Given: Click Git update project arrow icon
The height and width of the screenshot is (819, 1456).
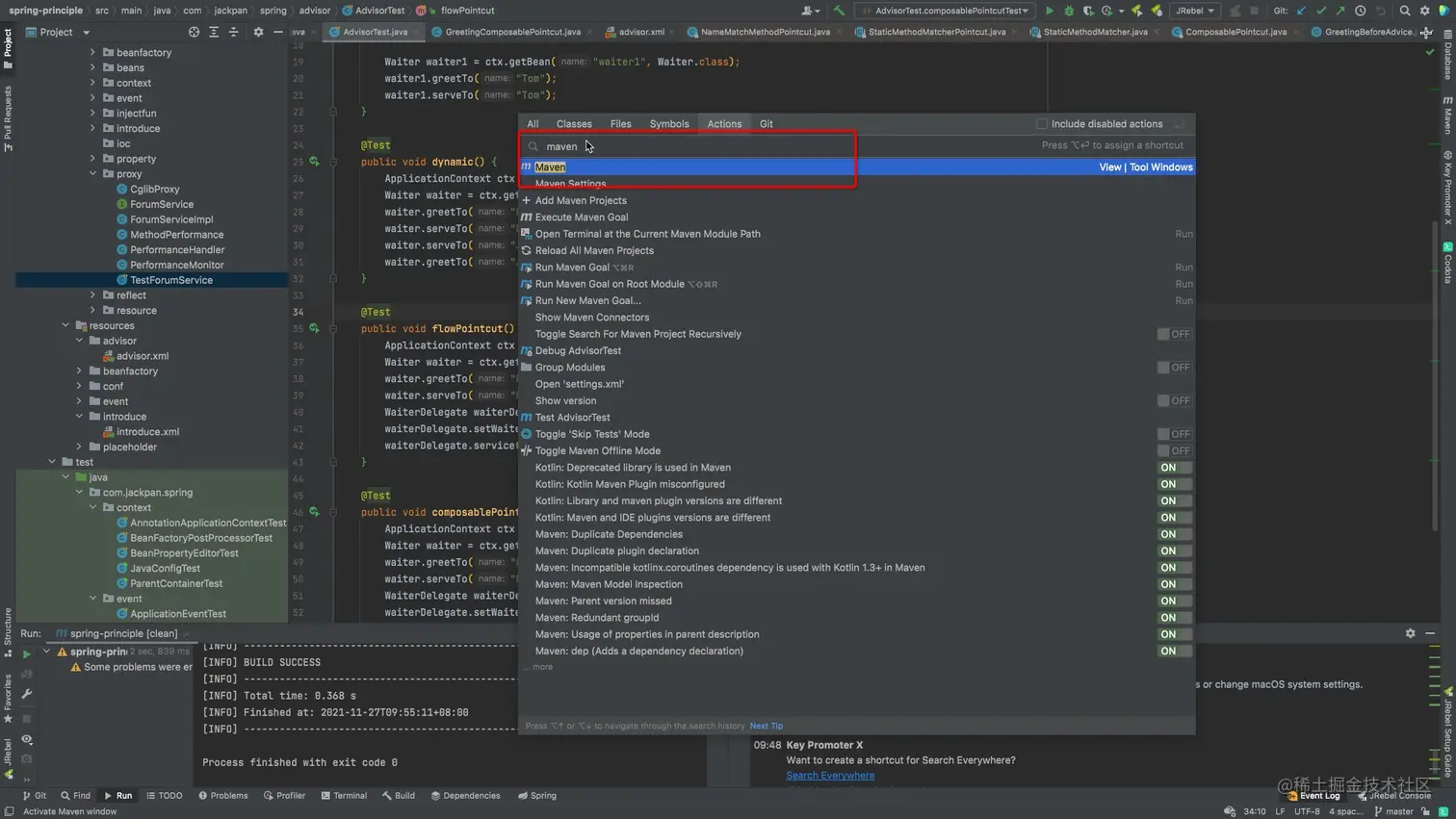Looking at the screenshot, I should [x=1301, y=11].
